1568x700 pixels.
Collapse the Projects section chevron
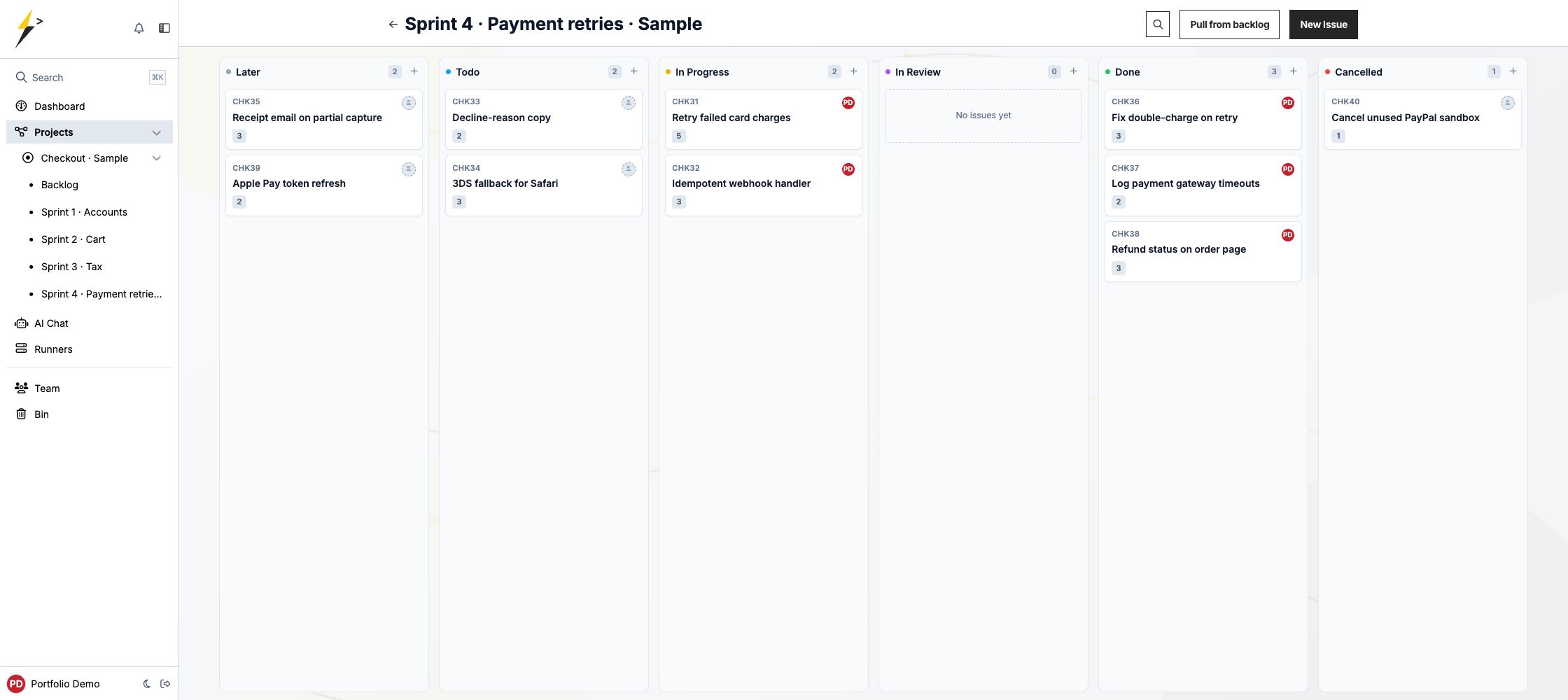[157, 132]
